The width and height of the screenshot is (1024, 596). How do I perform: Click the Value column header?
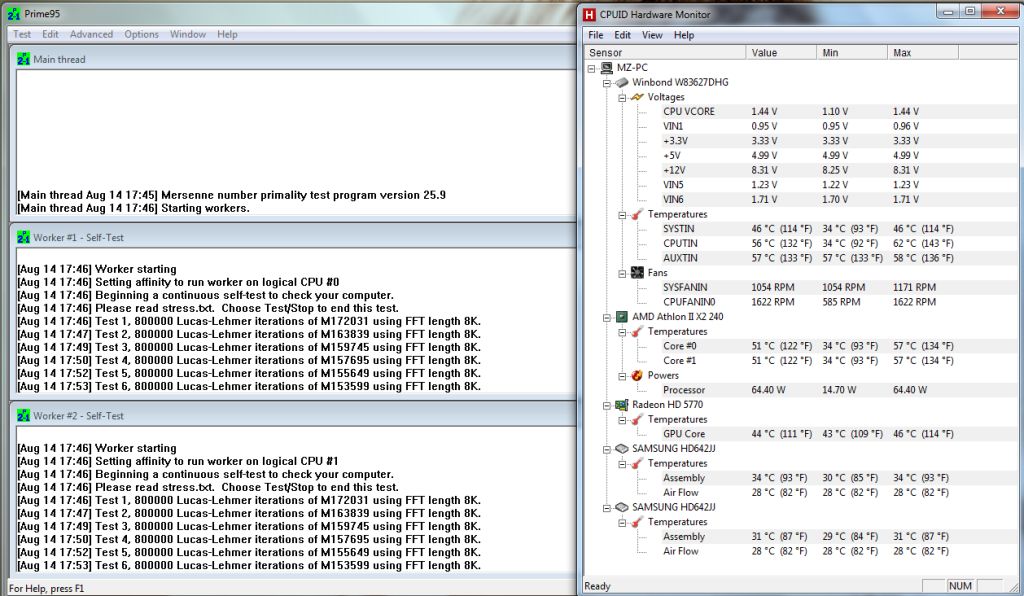[x=781, y=53]
